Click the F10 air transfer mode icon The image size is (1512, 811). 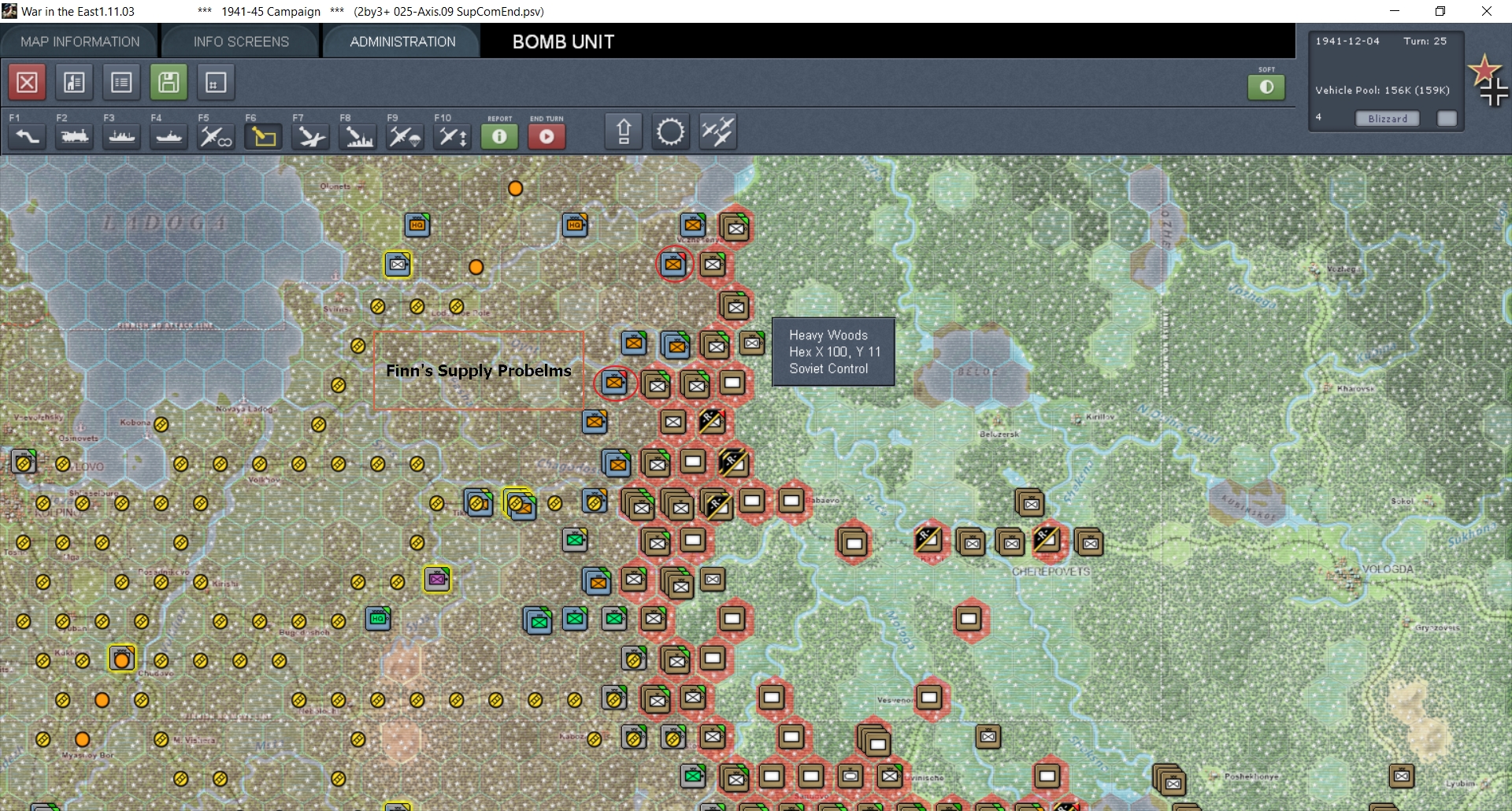click(x=452, y=136)
